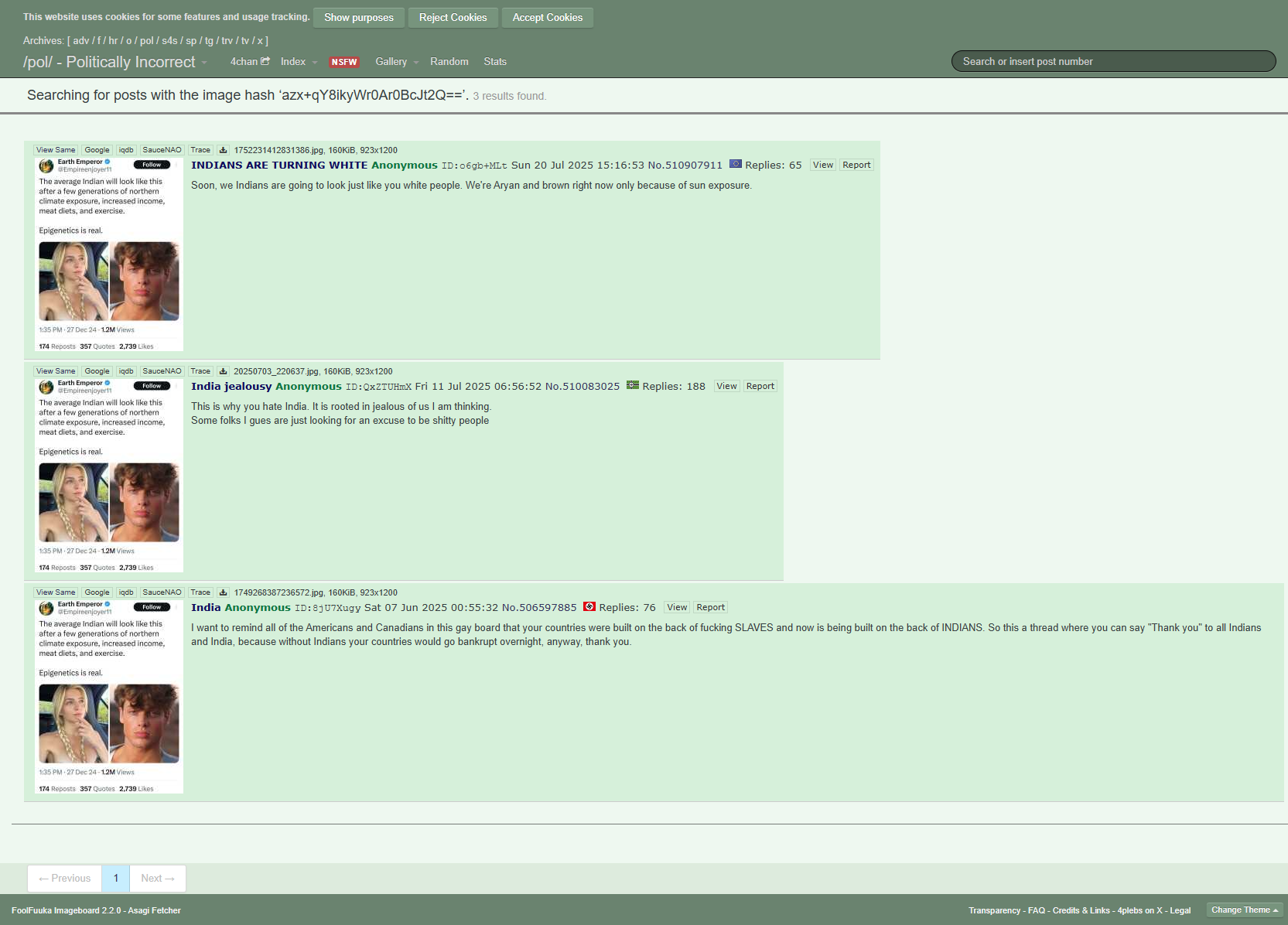Open 4plebs on X link
Screen dimensions: 1288x925
coord(1139,910)
